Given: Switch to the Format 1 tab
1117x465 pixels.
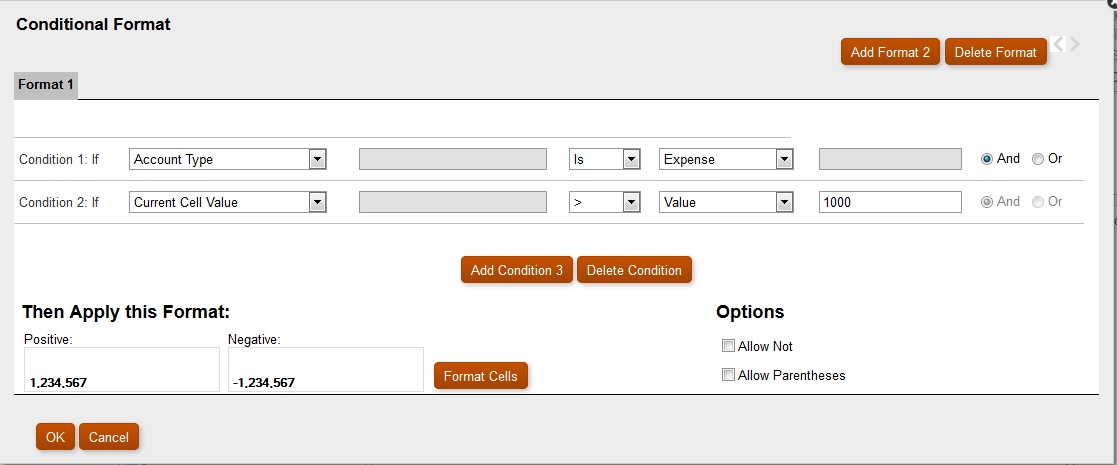Looking at the screenshot, I should click(x=46, y=85).
